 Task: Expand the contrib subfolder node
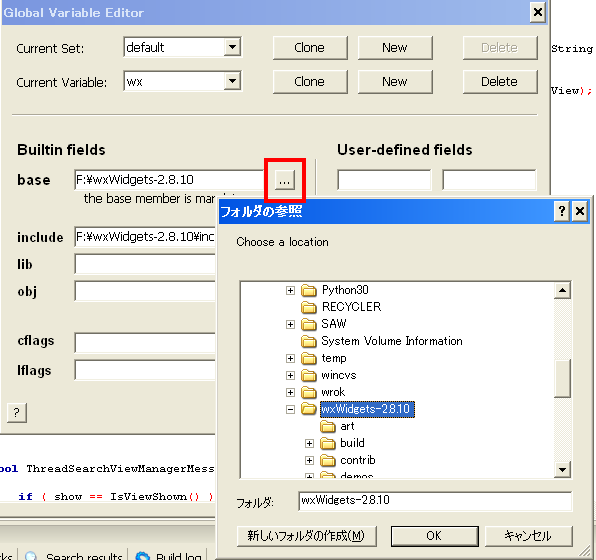tap(309, 461)
